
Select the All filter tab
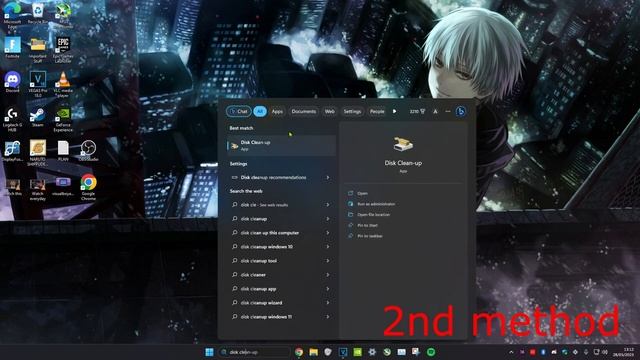[x=260, y=111]
